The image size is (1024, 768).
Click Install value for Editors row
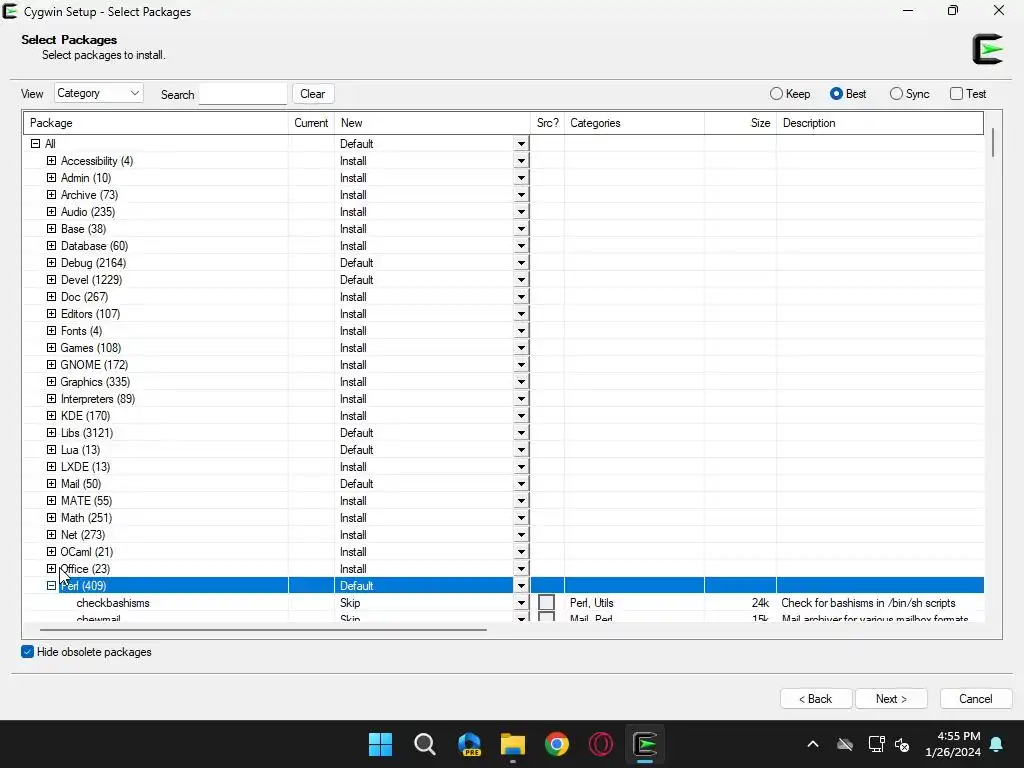(353, 314)
